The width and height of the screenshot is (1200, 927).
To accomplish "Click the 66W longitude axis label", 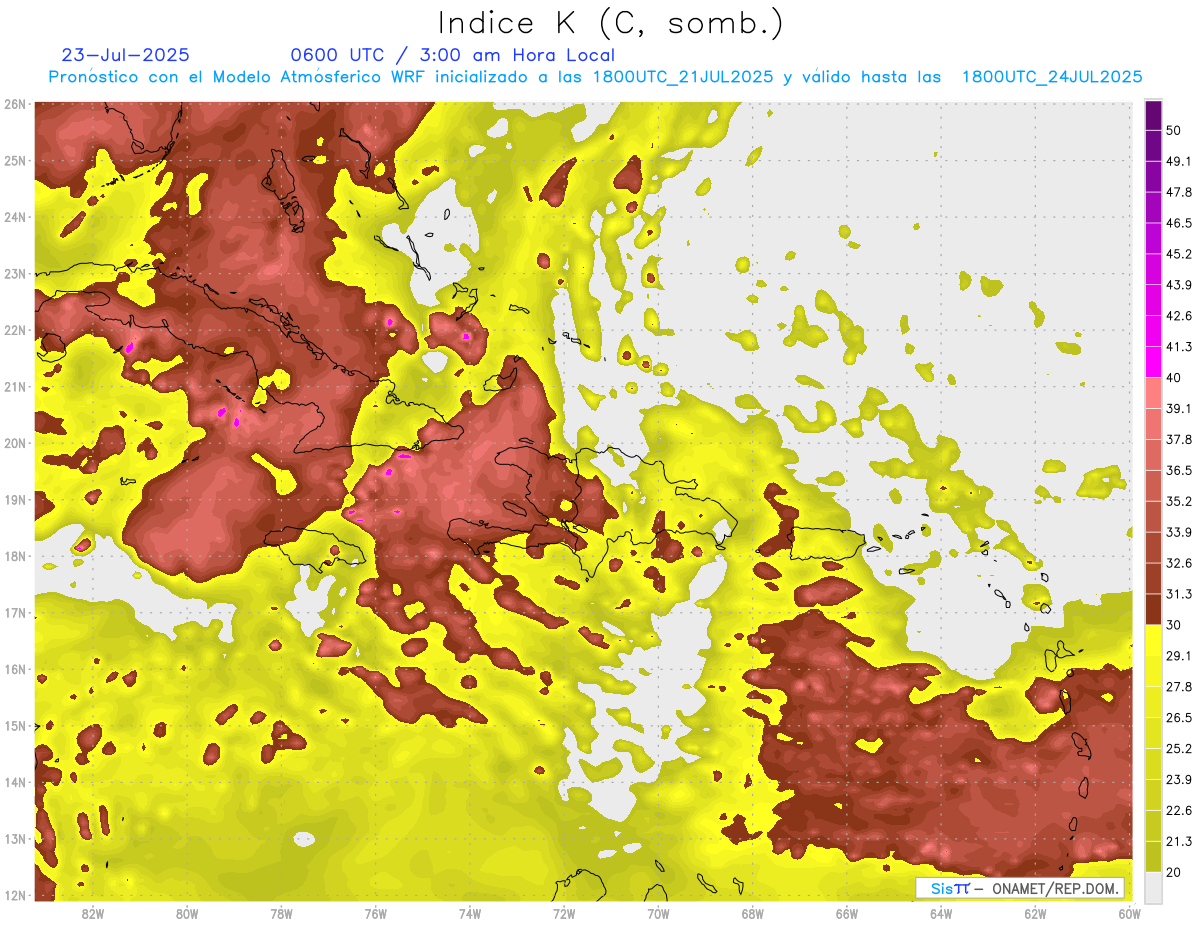I will [847, 914].
